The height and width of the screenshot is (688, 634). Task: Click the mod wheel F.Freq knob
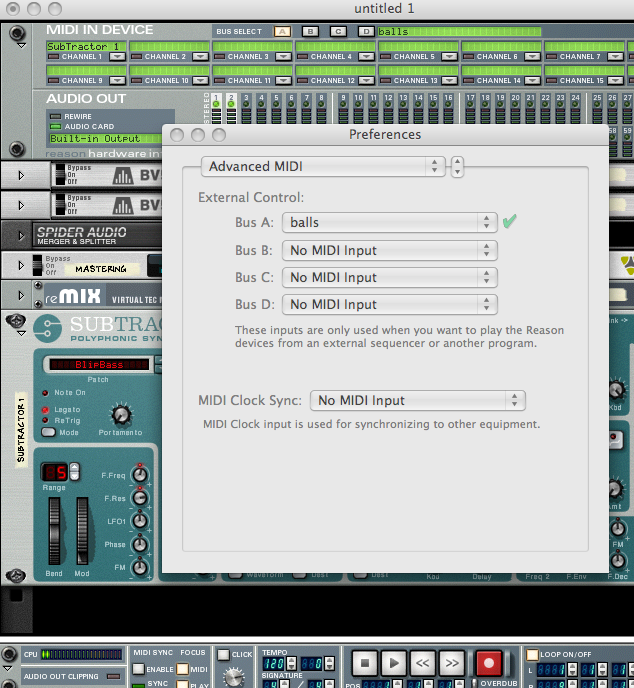click(140, 475)
